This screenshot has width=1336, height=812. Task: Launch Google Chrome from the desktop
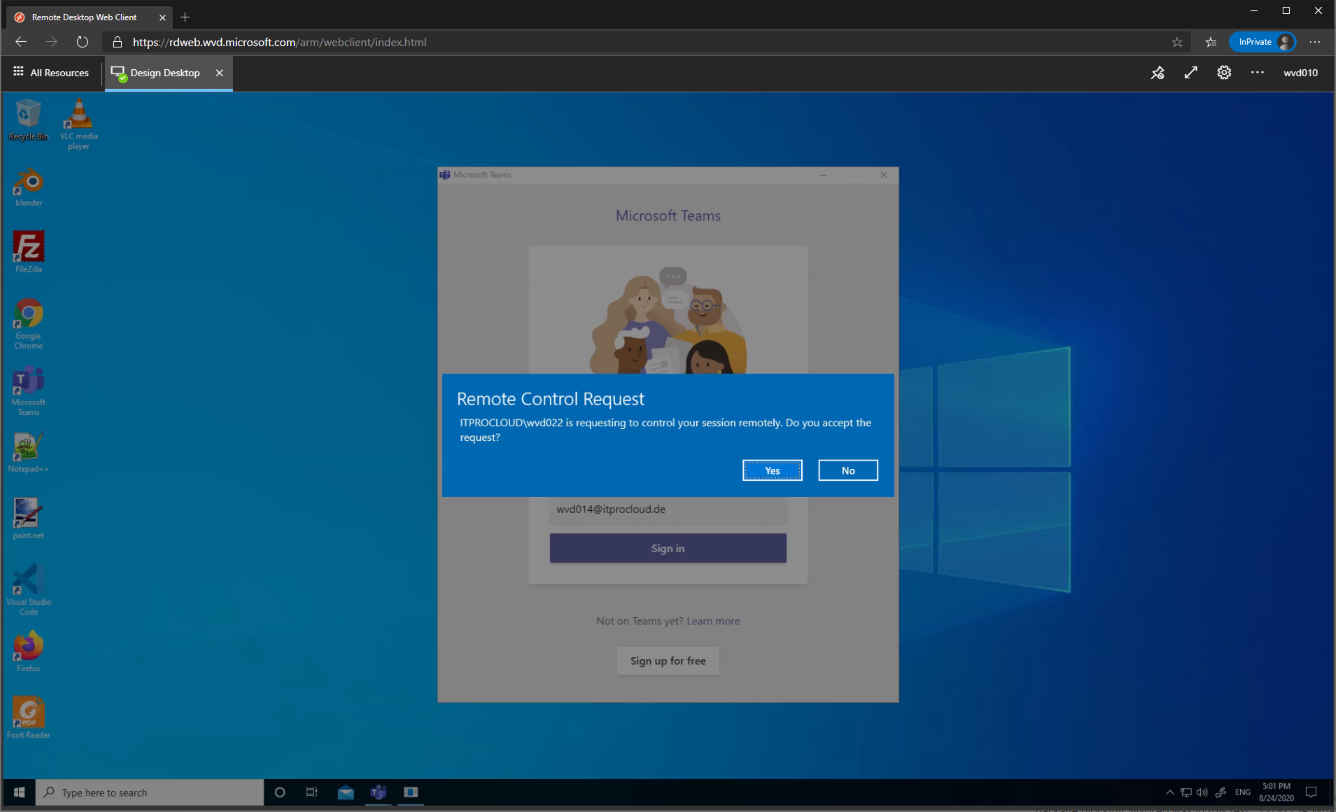pyautogui.click(x=28, y=324)
